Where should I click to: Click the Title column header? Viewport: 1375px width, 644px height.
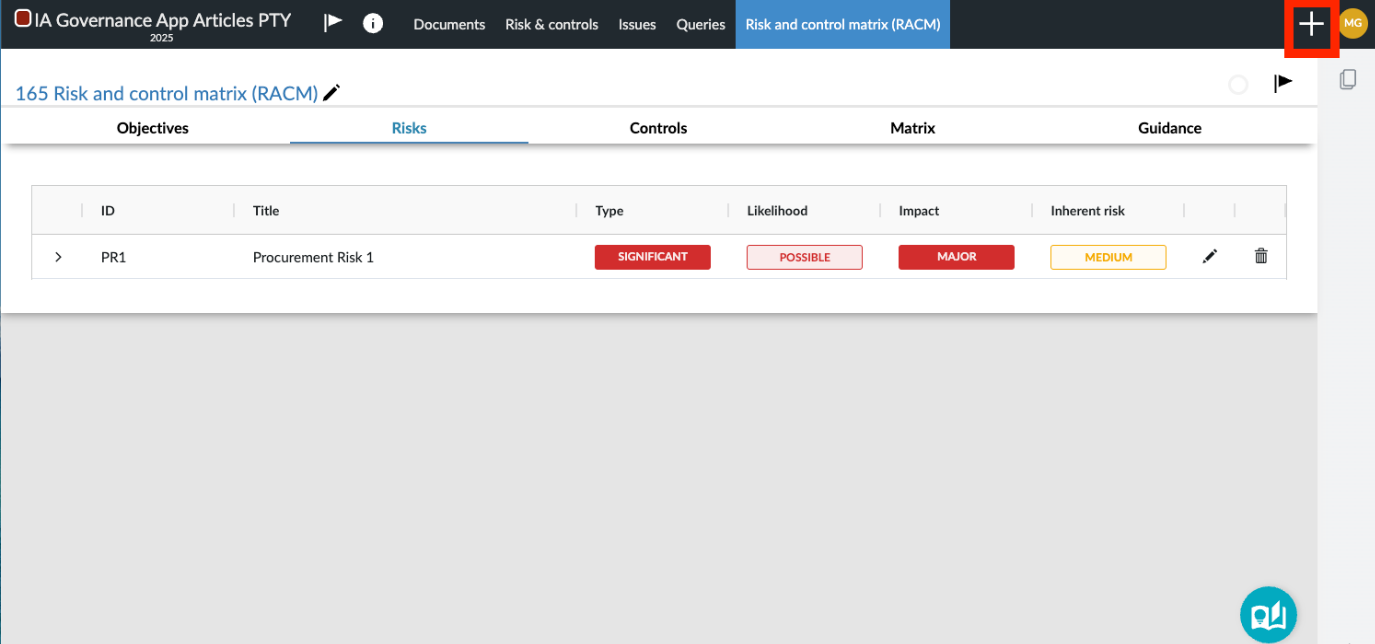click(266, 211)
